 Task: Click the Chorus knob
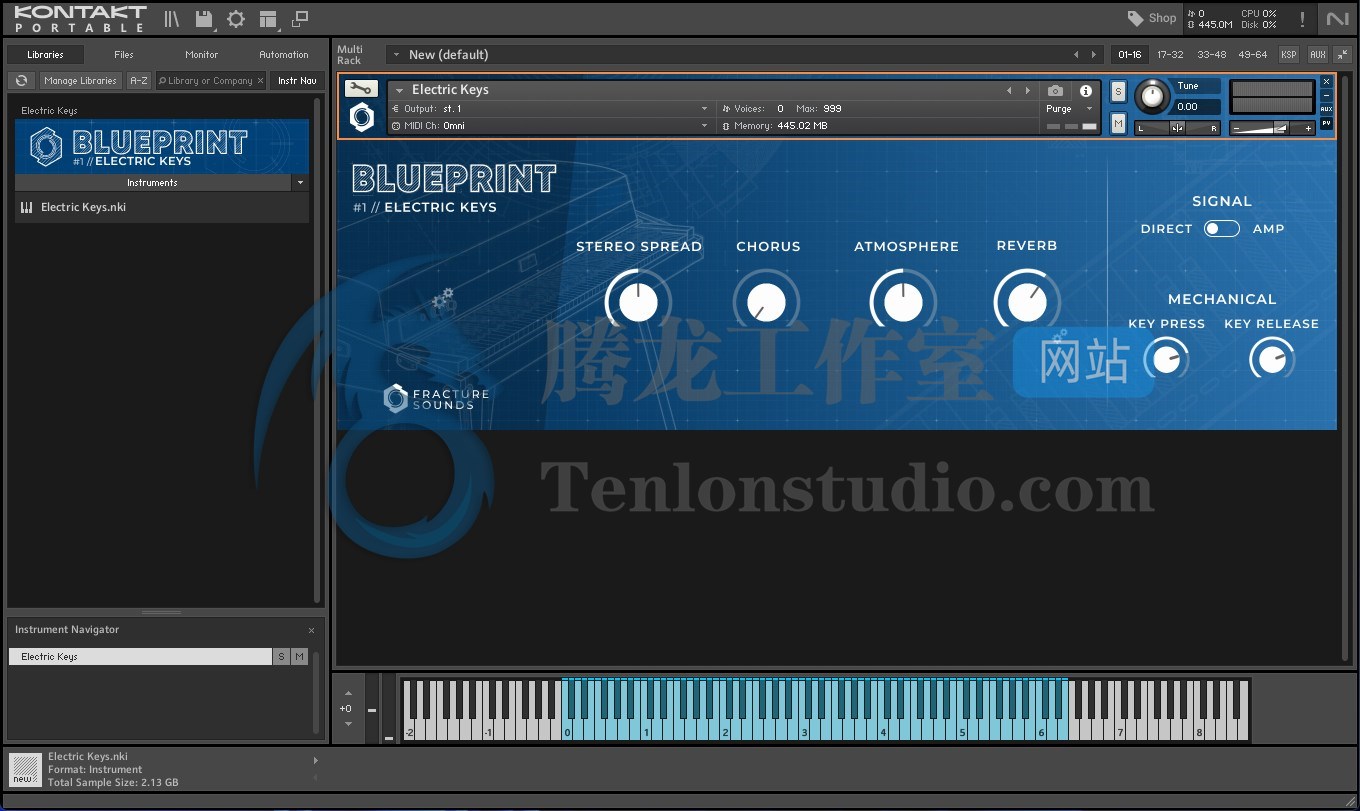tap(767, 302)
